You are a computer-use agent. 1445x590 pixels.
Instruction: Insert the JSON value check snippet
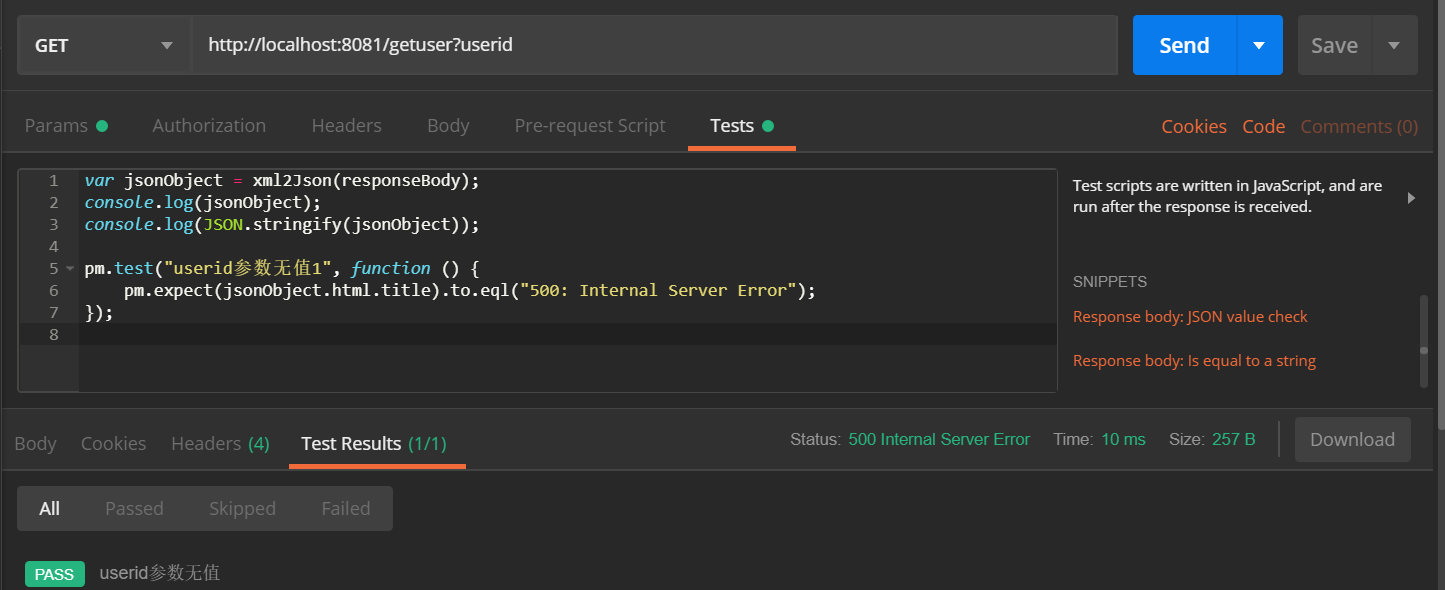tap(1190, 317)
